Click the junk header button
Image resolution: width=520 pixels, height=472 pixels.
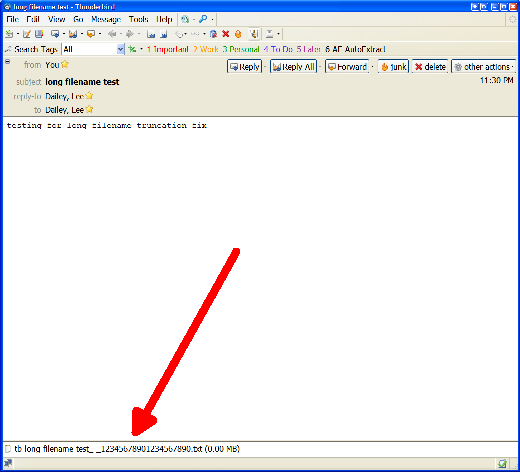[x=393, y=67]
